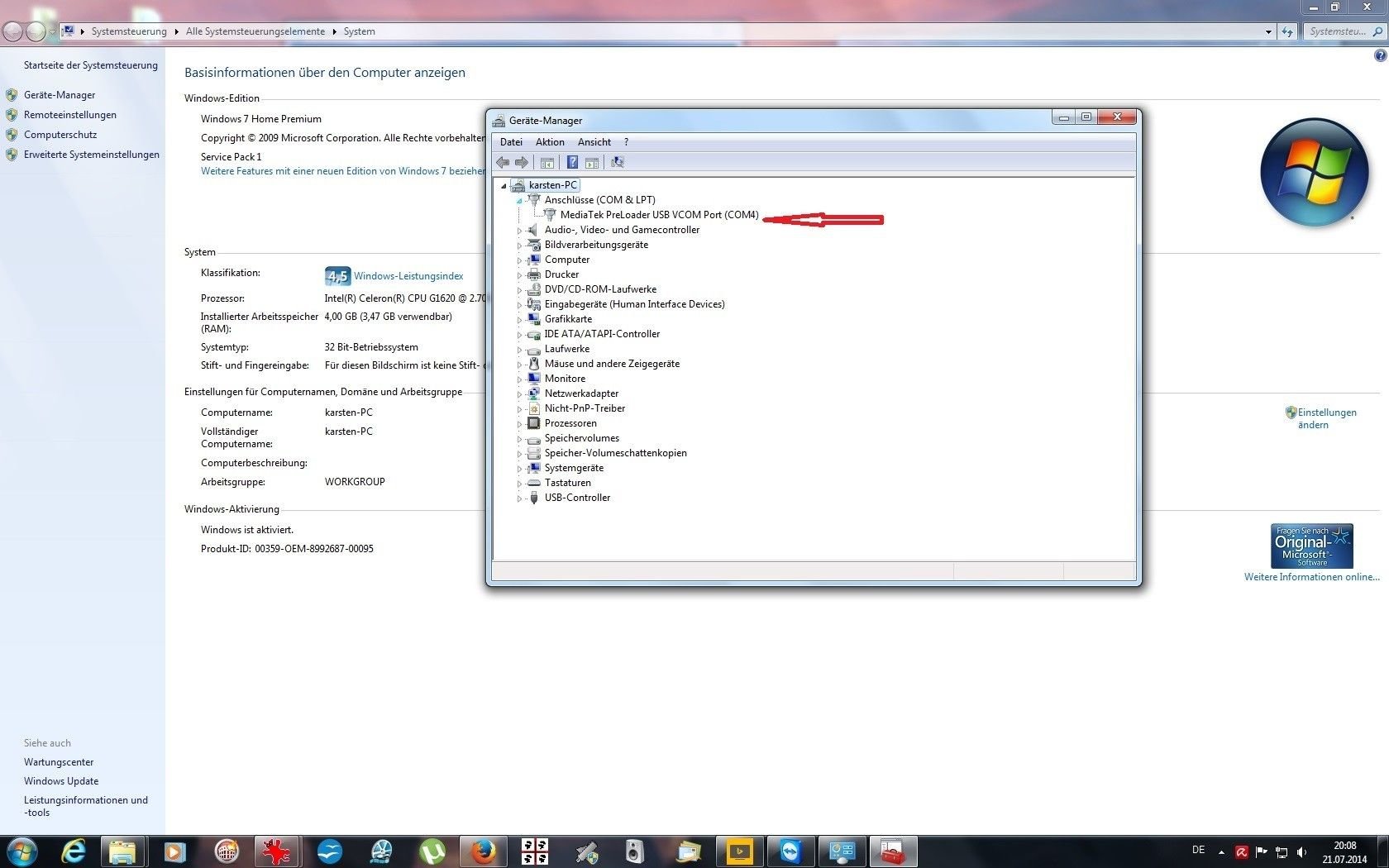Click the speaker icon of Audio-, Video- und Gamecontroller
This screenshot has height=868, width=1389.
pos(534,230)
